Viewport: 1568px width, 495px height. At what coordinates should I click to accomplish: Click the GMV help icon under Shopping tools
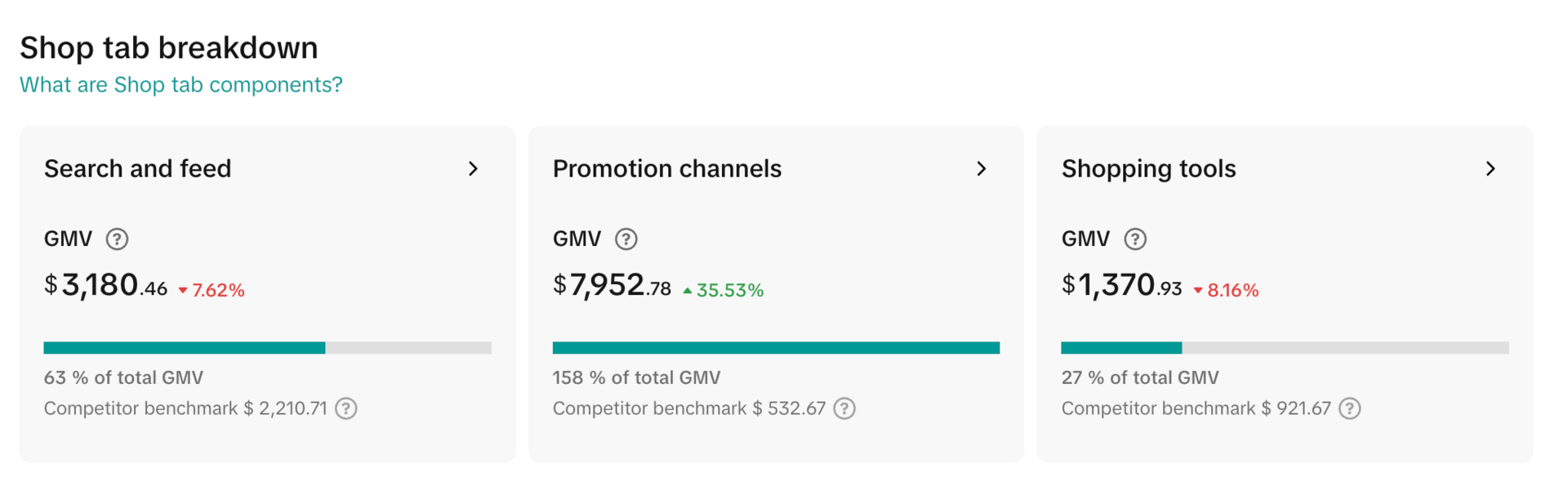point(1135,239)
